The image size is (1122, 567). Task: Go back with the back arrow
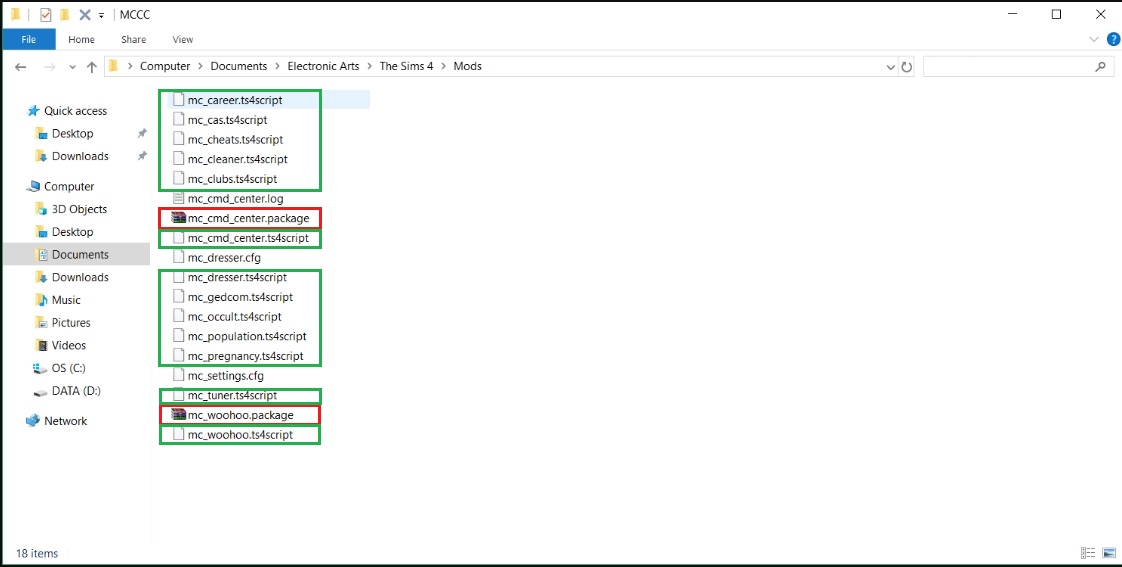click(x=21, y=67)
